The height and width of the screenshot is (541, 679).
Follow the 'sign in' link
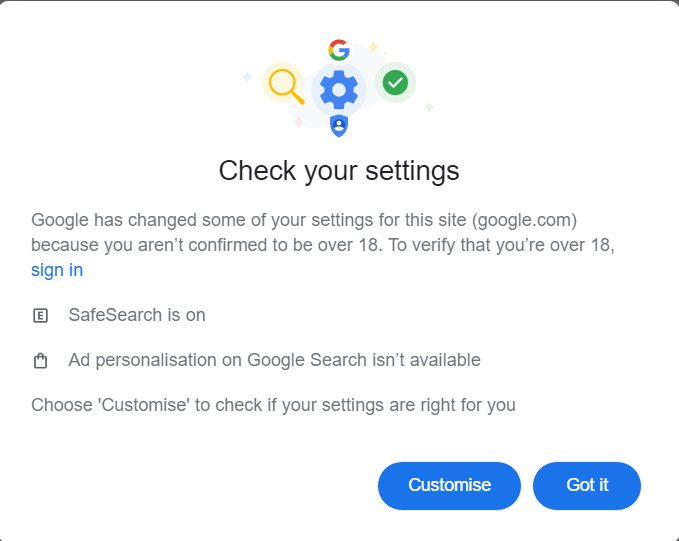pyautogui.click(x=57, y=270)
